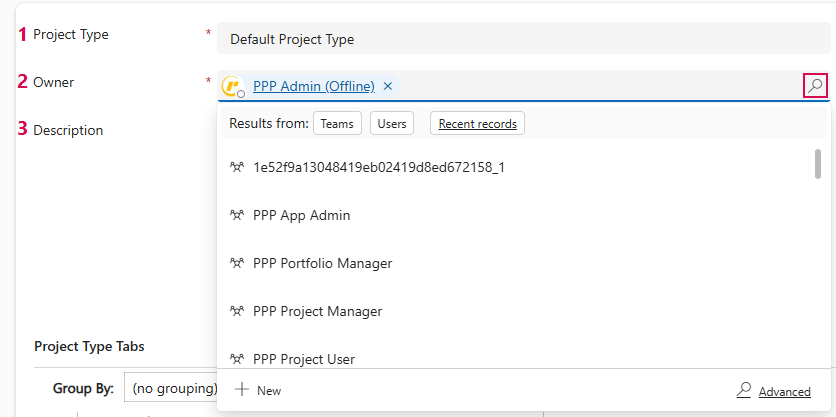Click the empty area of Owner input

pyautogui.click(x=600, y=86)
